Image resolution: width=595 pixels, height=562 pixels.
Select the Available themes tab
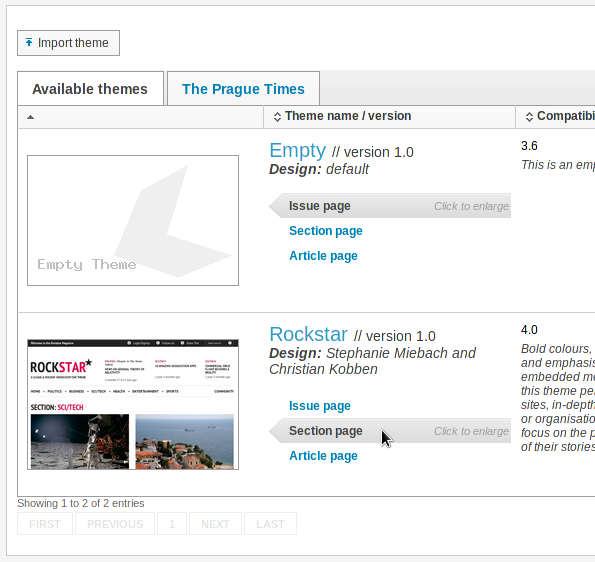[x=90, y=89]
